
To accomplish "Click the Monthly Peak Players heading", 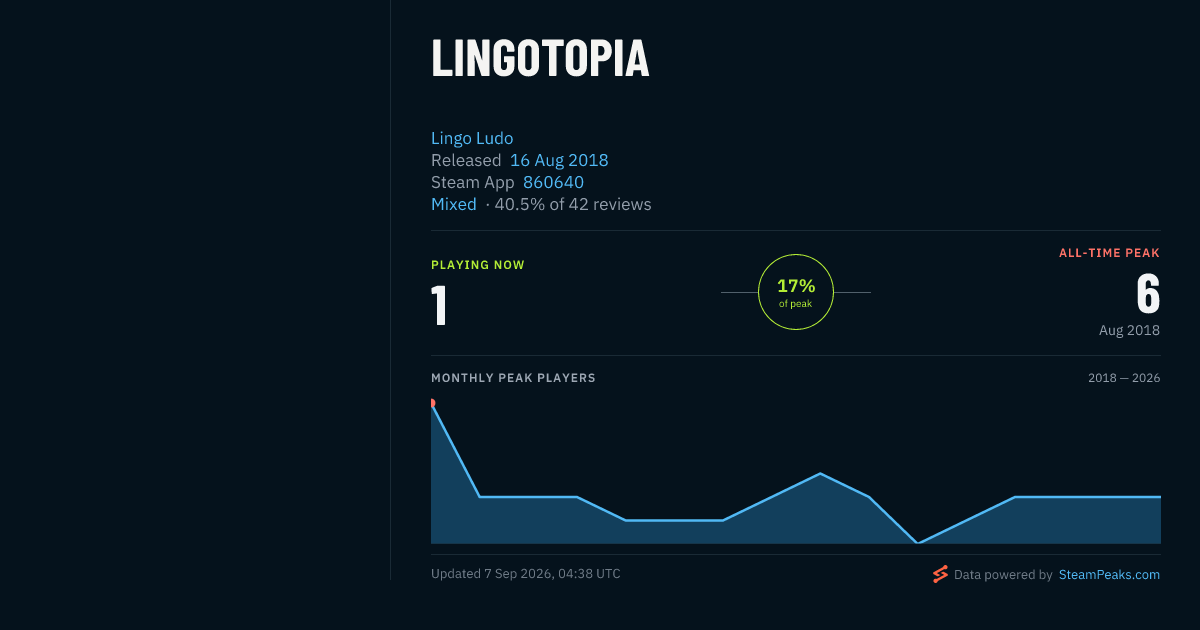I will click(x=513, y=378).
